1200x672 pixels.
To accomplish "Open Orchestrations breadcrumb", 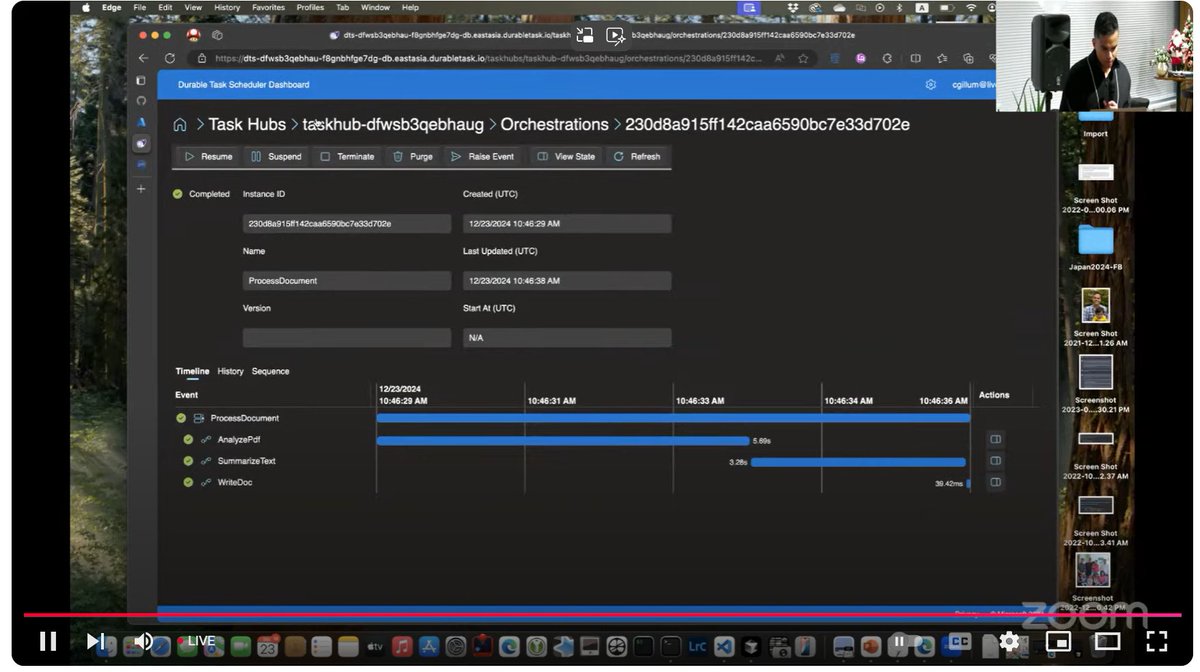I will (554, 125).
